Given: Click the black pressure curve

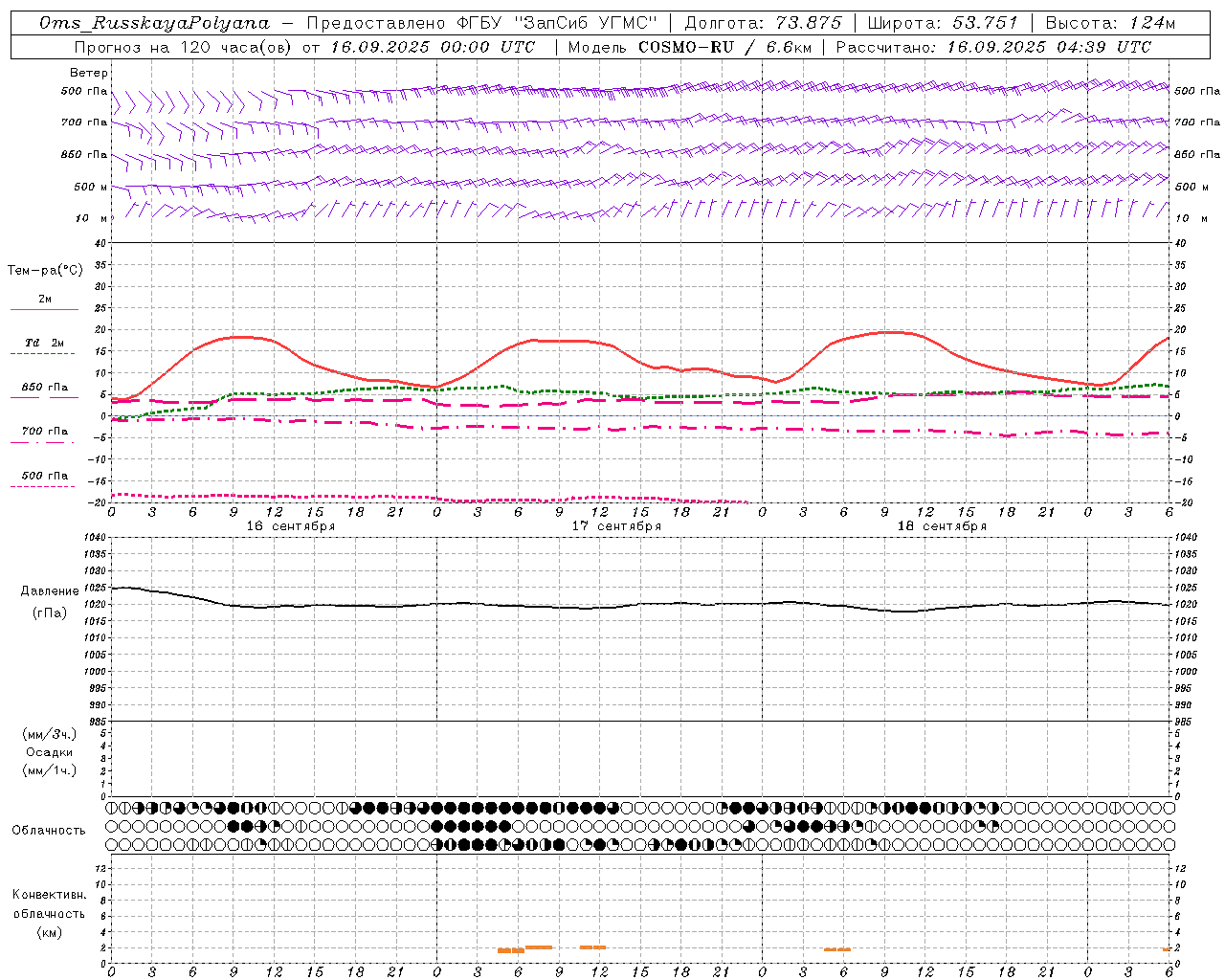Looking at the screenshot, I should 641,604.
